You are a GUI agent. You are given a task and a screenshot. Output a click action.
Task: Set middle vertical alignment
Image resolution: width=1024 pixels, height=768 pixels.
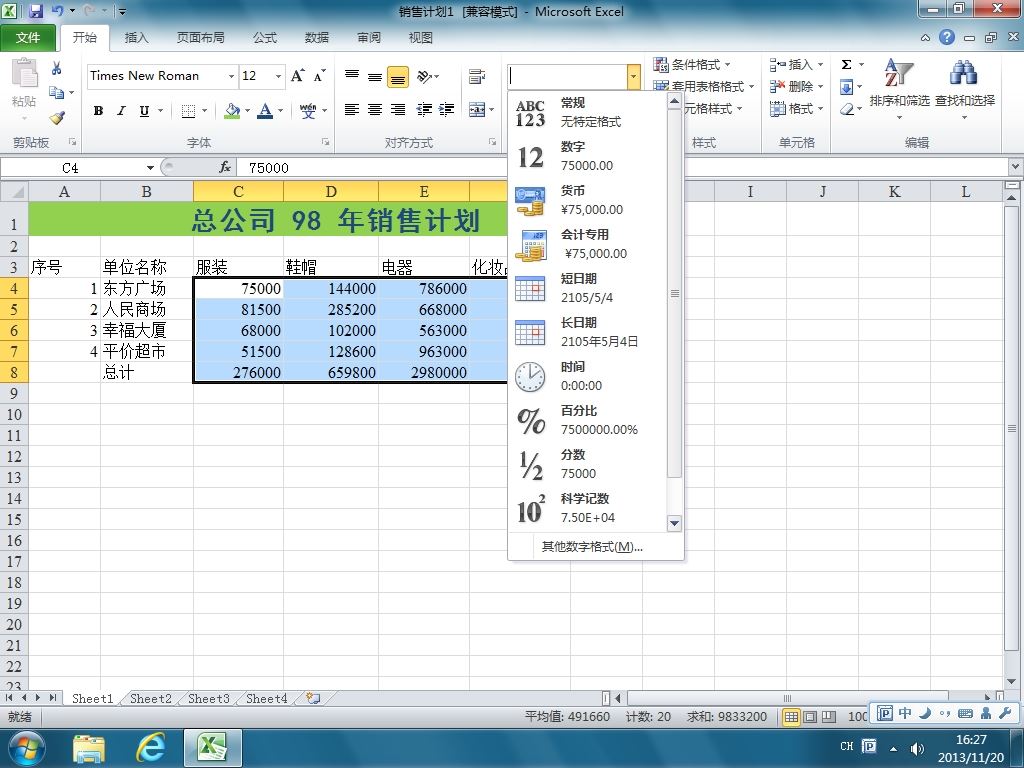pyautogui.click(x=375, y=76)
